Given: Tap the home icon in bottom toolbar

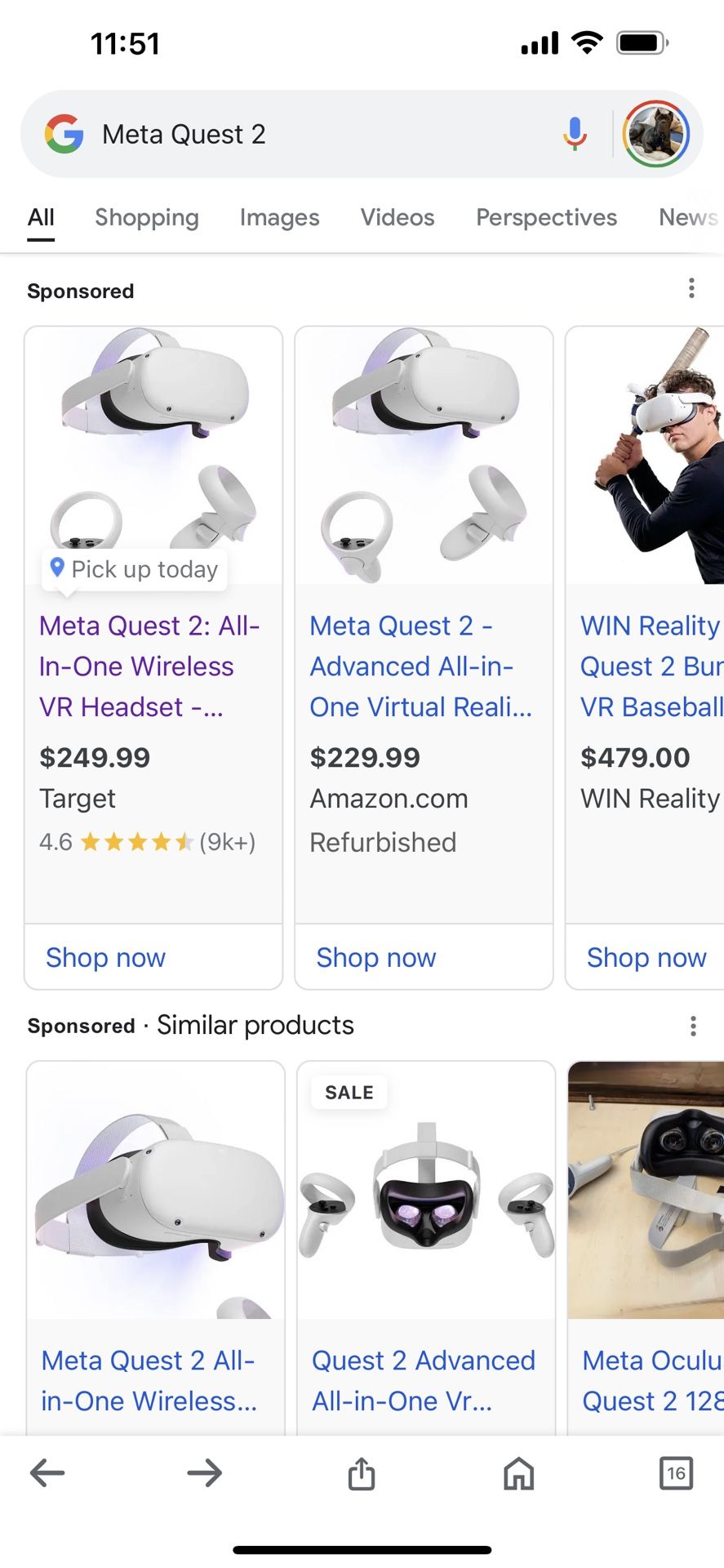Looking at the screenshot, I should point(518,1473).
